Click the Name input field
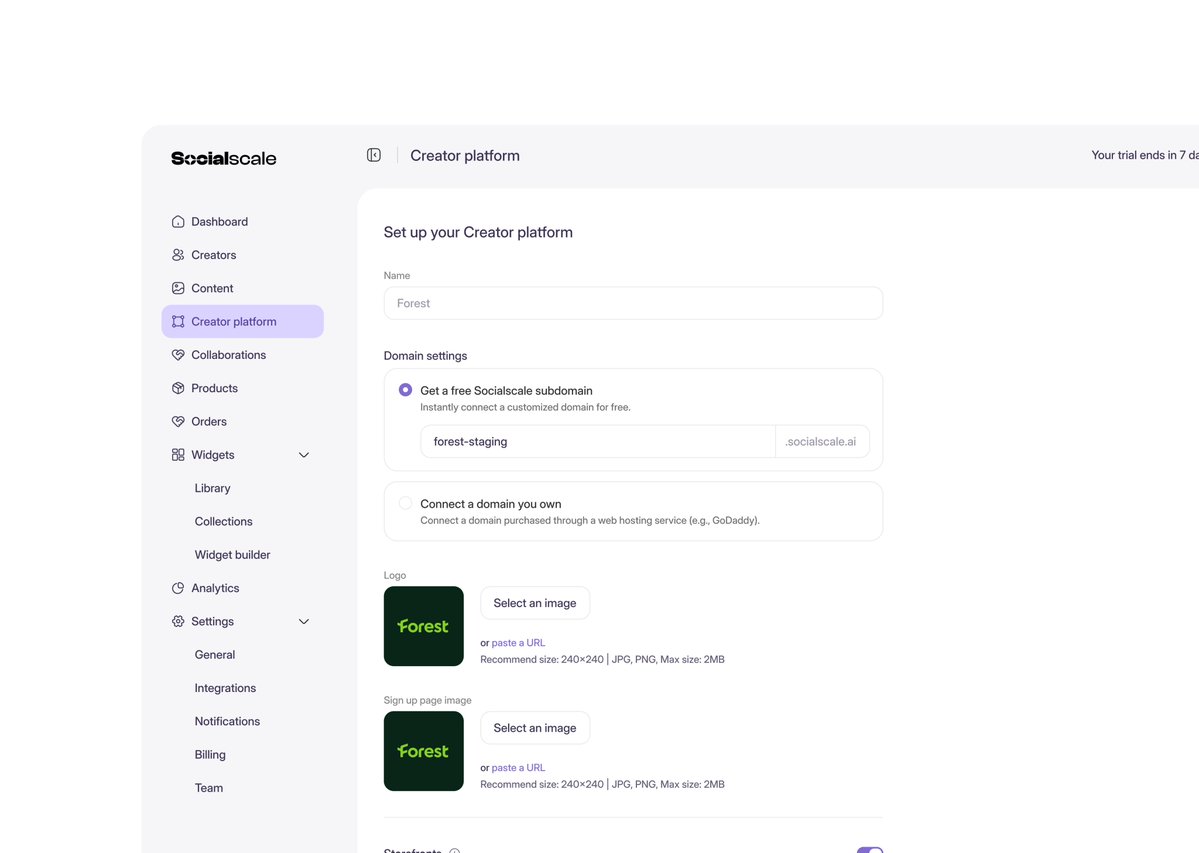 633,303
